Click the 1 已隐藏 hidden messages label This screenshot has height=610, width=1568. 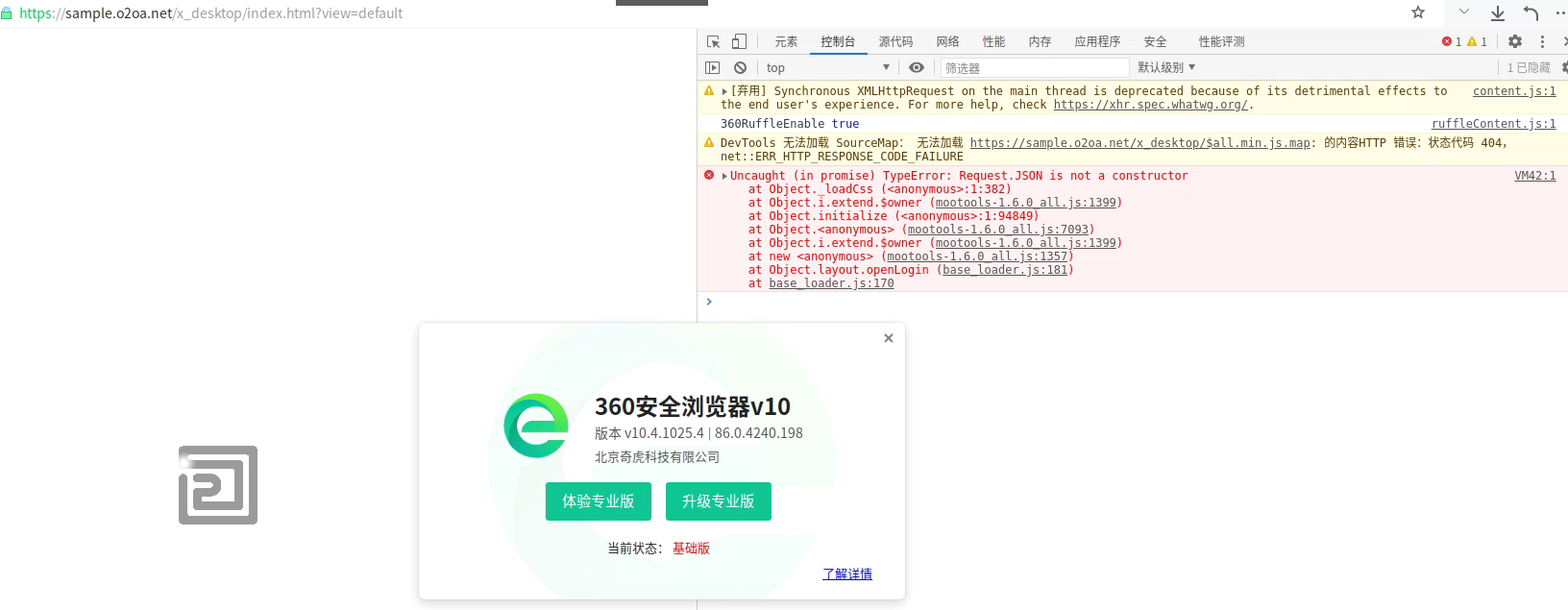coord(1529,67)
